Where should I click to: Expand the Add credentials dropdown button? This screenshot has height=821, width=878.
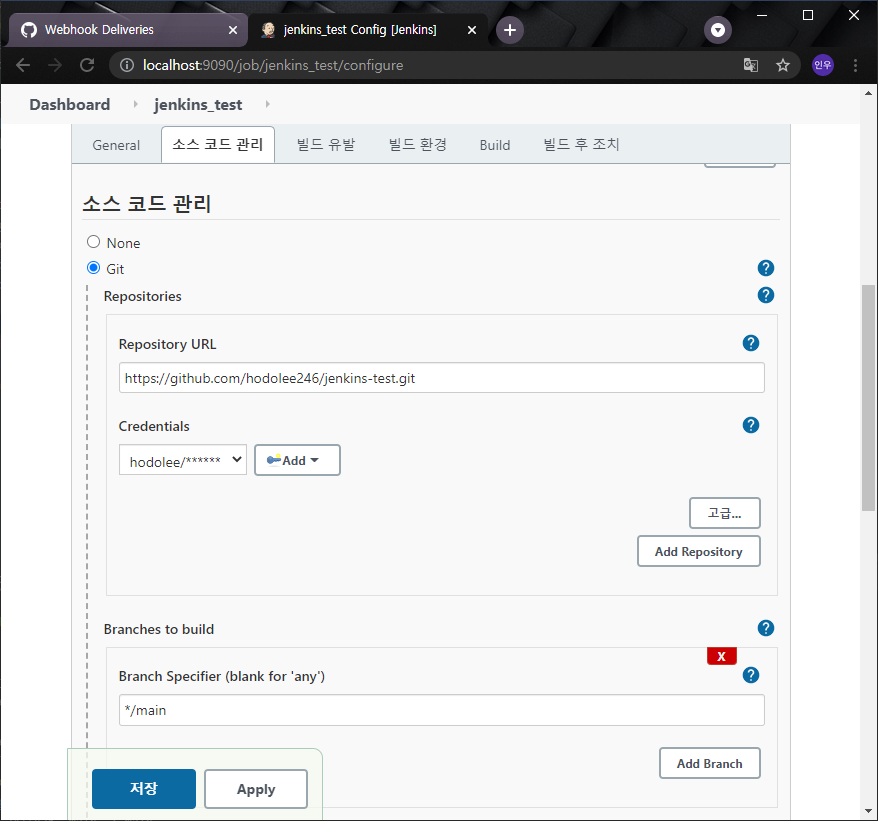(297, 460)
